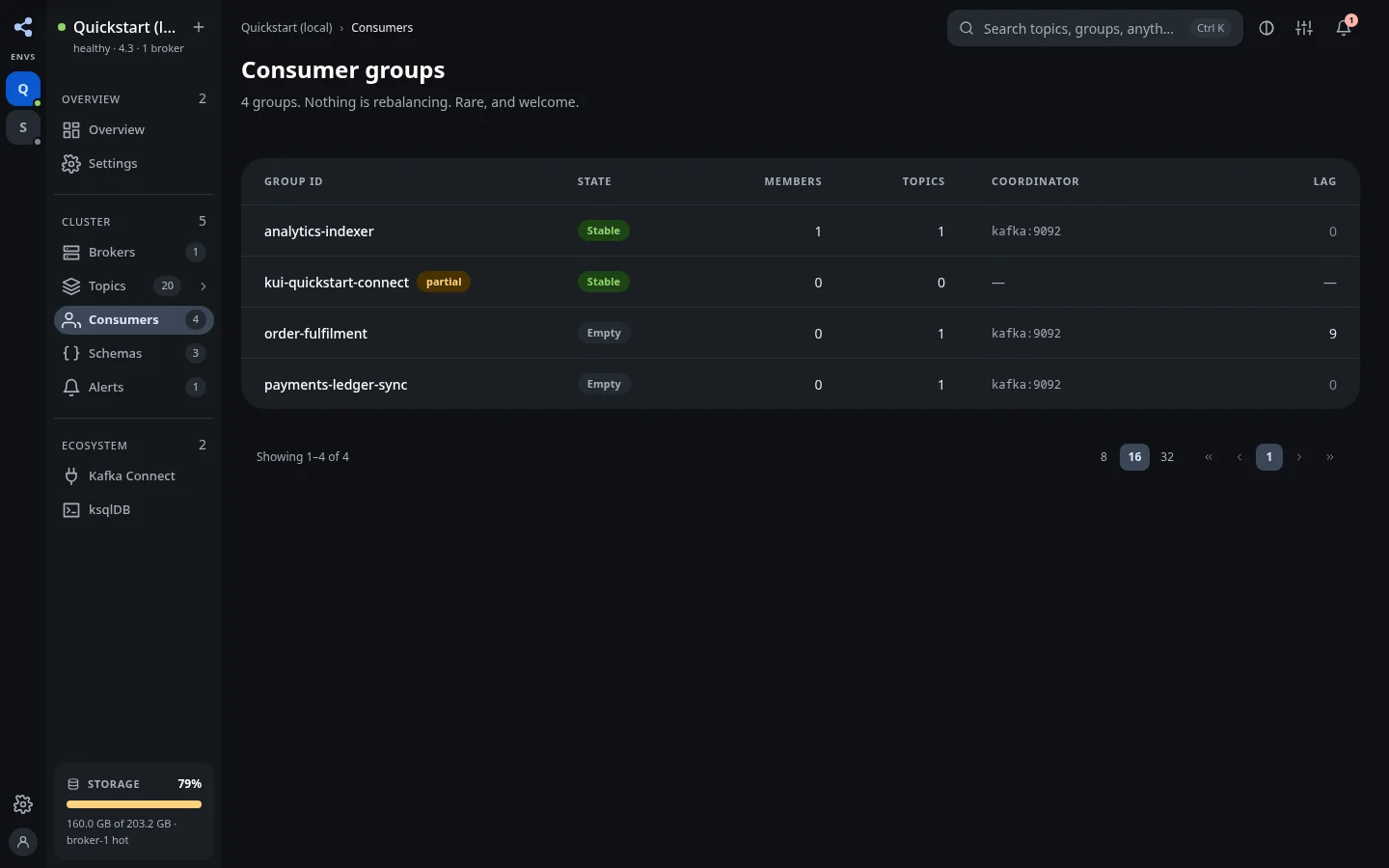
Task: Click the Stable badge for analytics-indexer
Action: click(604, 231)
